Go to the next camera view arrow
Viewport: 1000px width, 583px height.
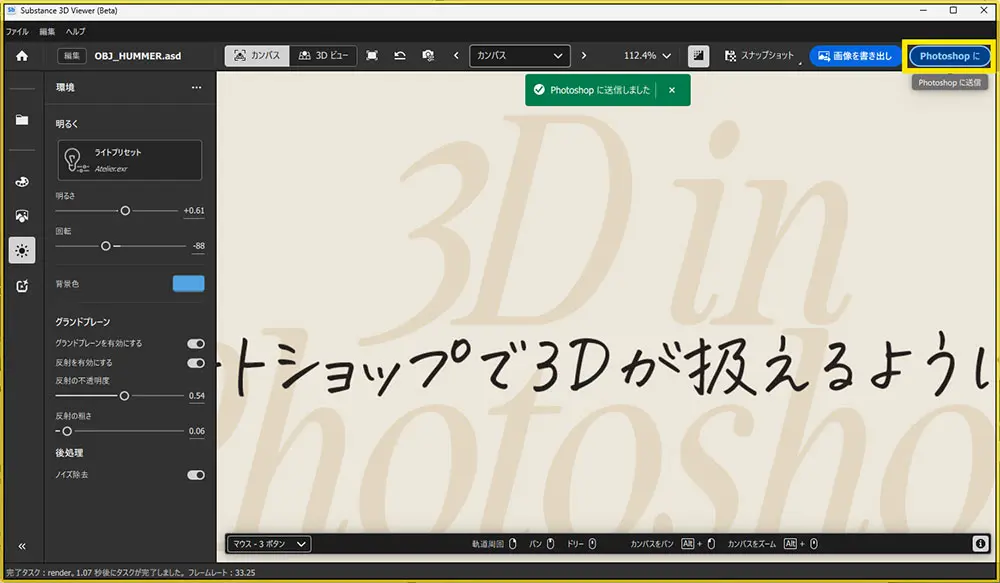(584, 56)
